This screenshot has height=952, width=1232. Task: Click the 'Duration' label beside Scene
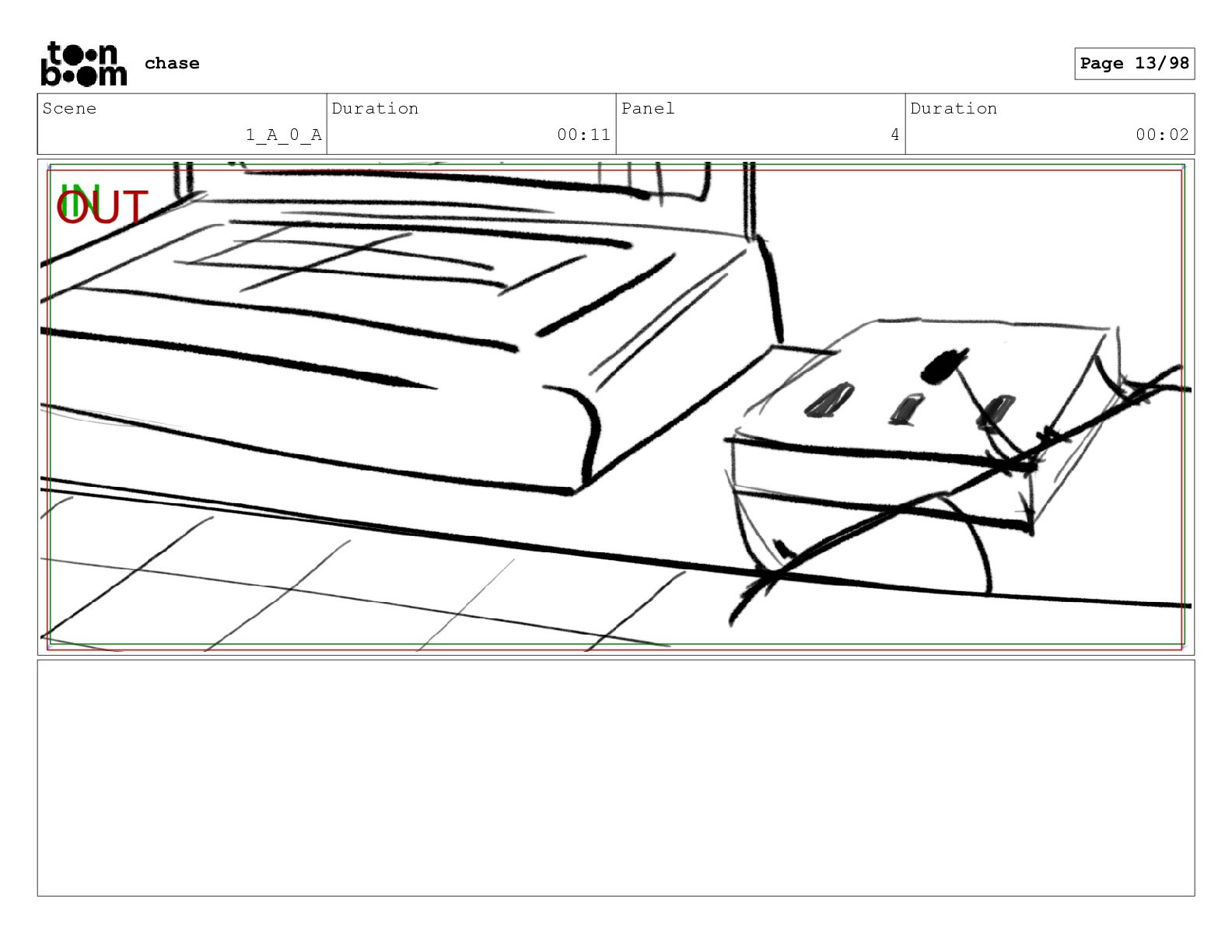[375, 109]
